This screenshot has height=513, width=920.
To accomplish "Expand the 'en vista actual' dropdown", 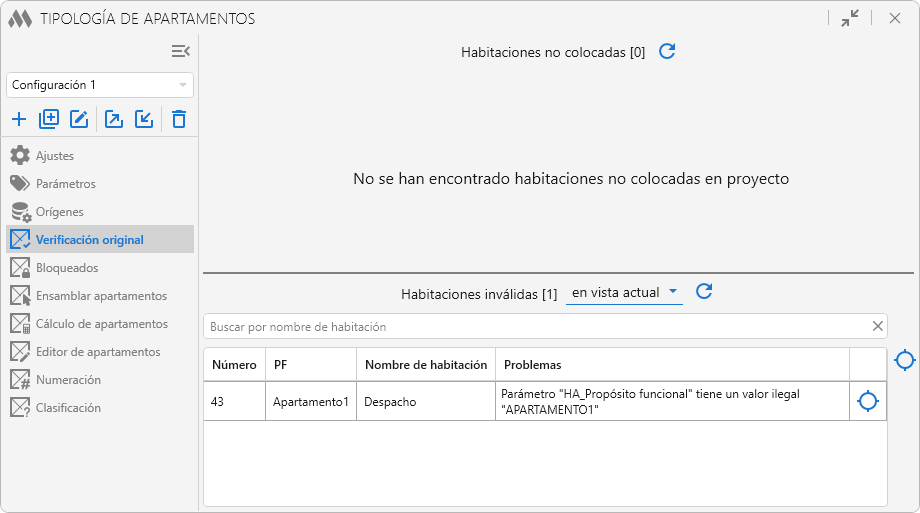I will (624, 293).
